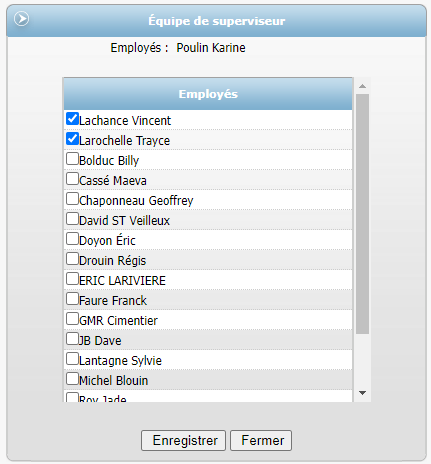Select the Chaponneau Geoffrey checkbox
Viewport: 431px width, 464px height.
72,199
